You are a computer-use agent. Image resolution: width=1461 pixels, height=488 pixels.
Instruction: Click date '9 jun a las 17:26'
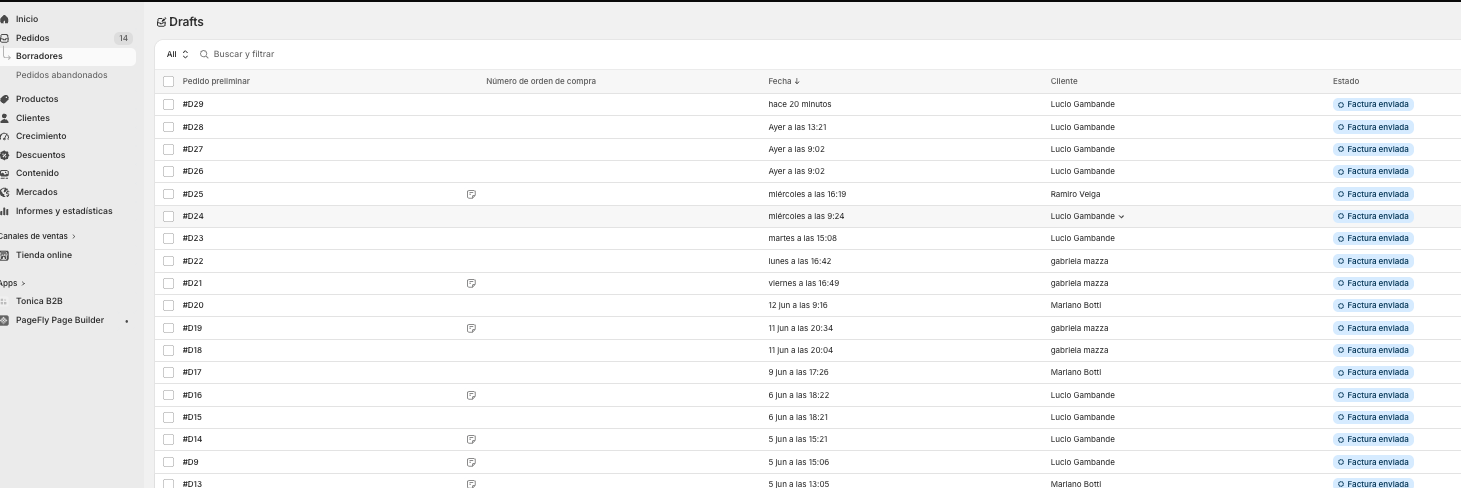click(x=798, y=372)
